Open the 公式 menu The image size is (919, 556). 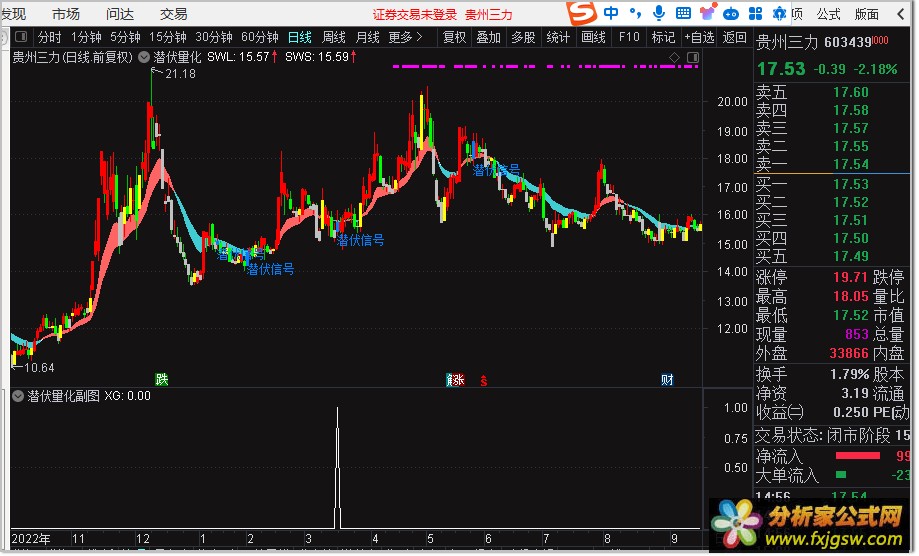coord(829,14)
